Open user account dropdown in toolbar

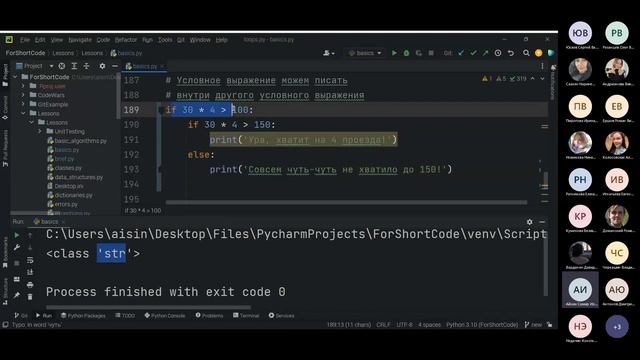coord(329,53)
